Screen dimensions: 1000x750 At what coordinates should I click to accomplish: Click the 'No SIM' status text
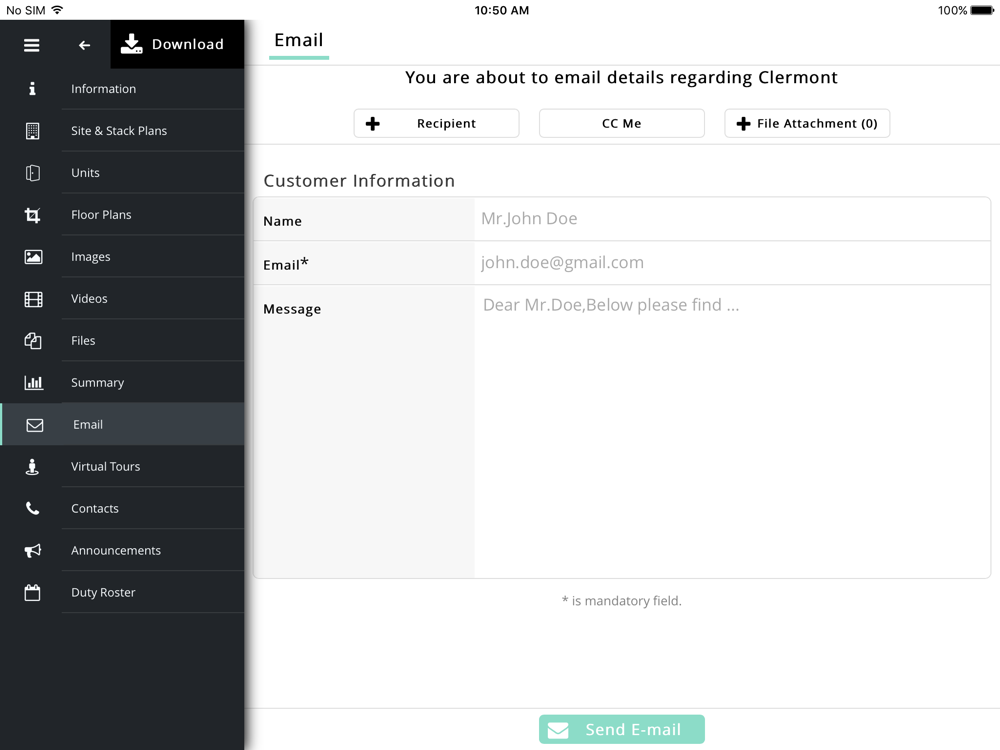tap(26, 10)
